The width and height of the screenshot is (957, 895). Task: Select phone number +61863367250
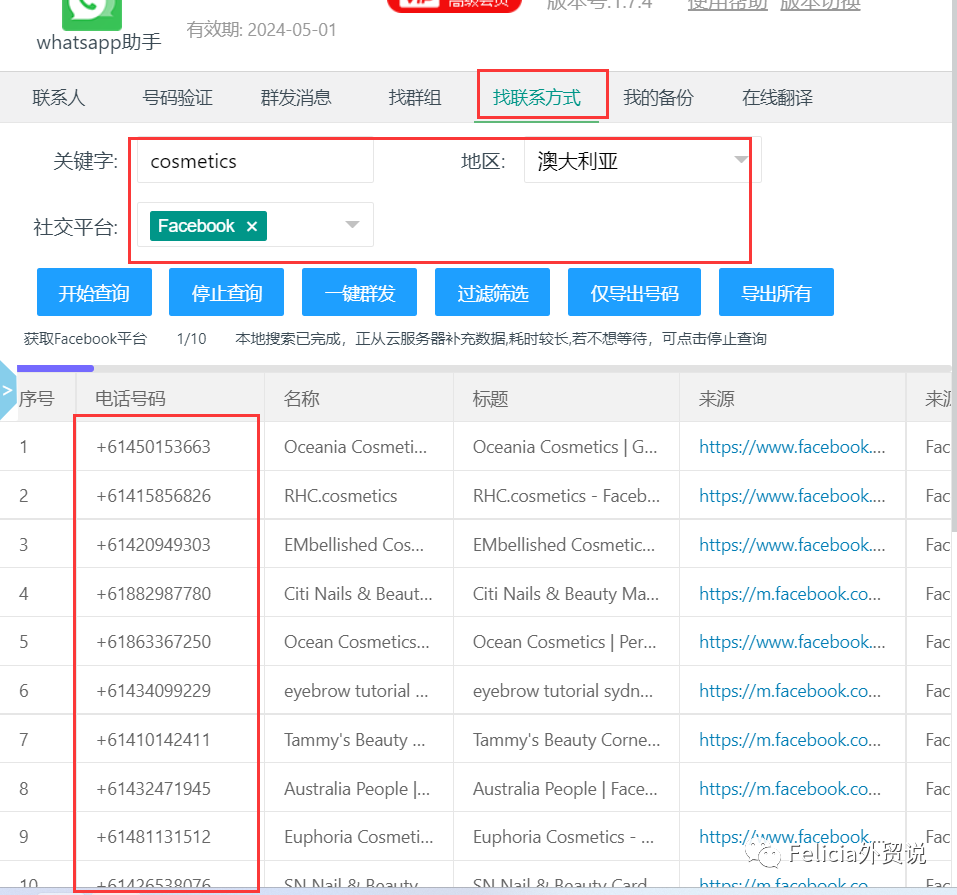coord(153,642)
